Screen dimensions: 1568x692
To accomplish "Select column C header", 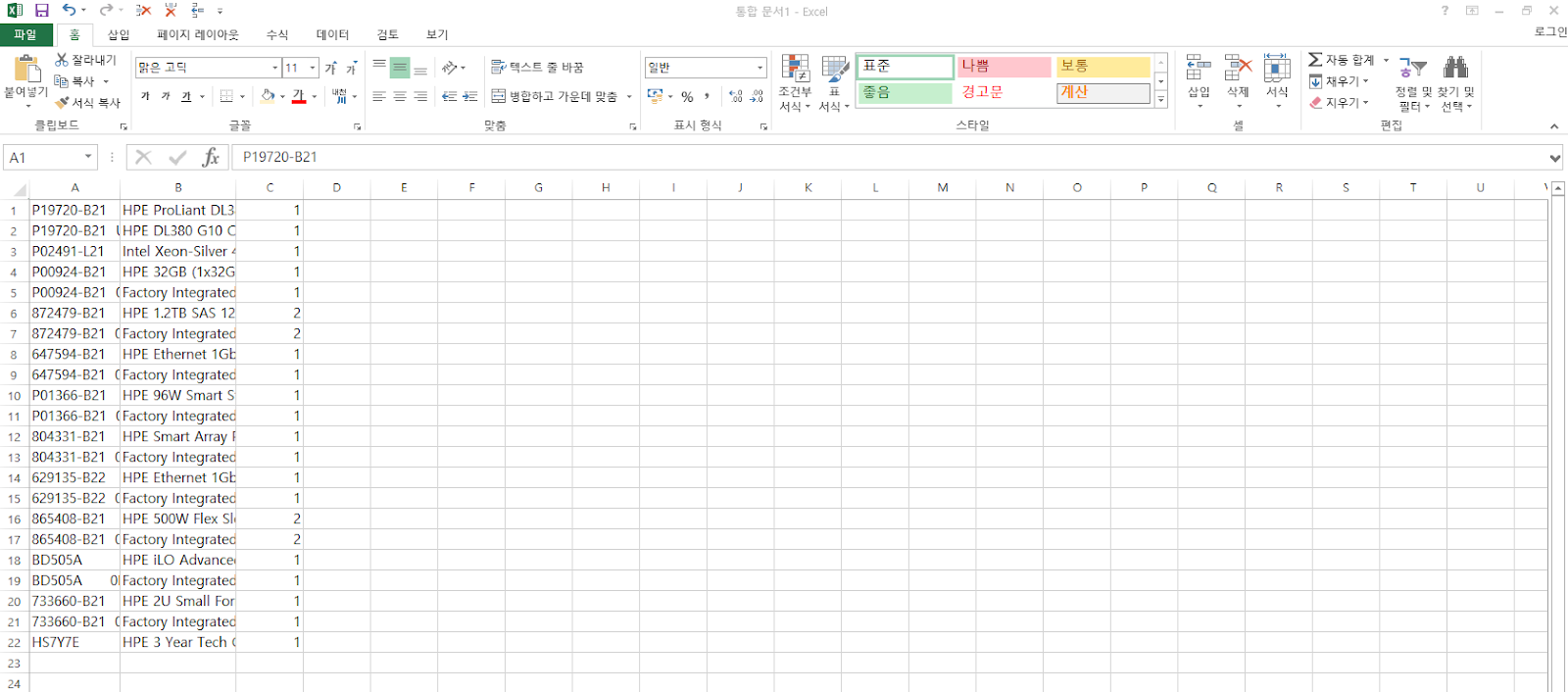I will 269,187.
